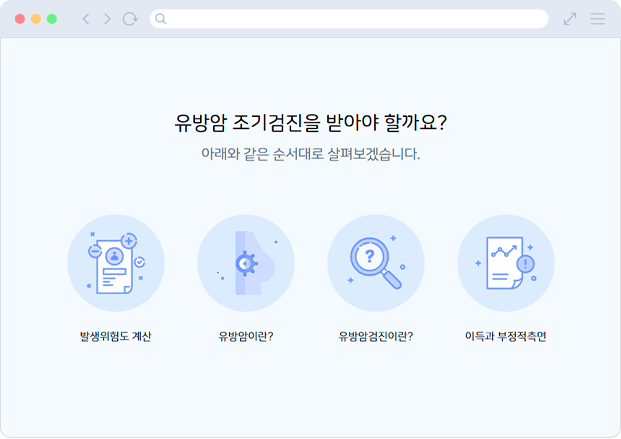Go back with the browser back arrow
Image resolution: width=621 pixels, height=439 pixels.
click(86, 19)
